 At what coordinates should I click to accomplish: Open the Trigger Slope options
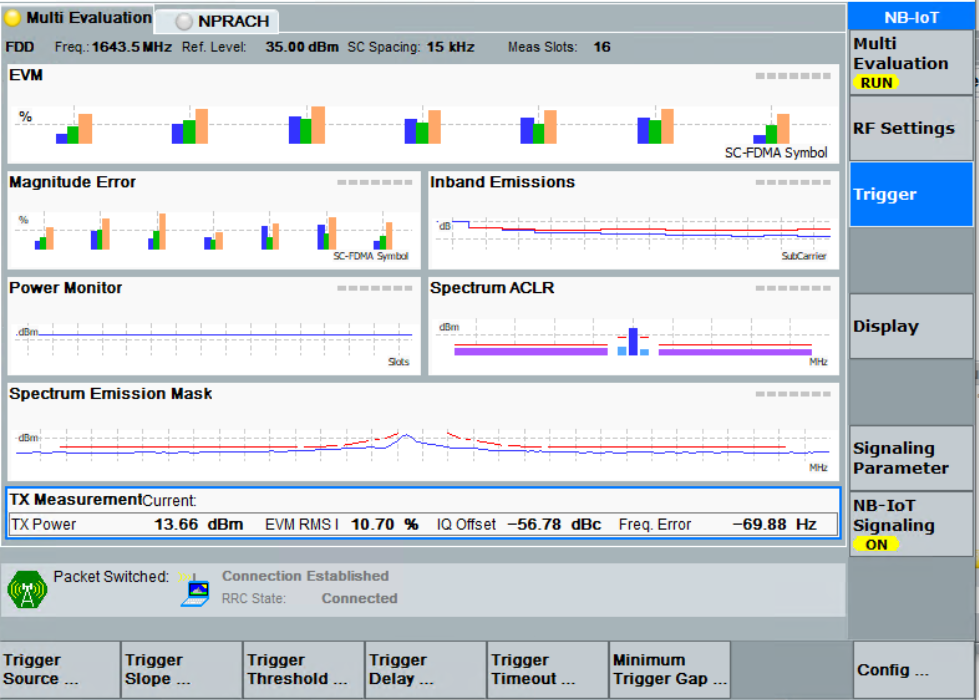[181, 669]
